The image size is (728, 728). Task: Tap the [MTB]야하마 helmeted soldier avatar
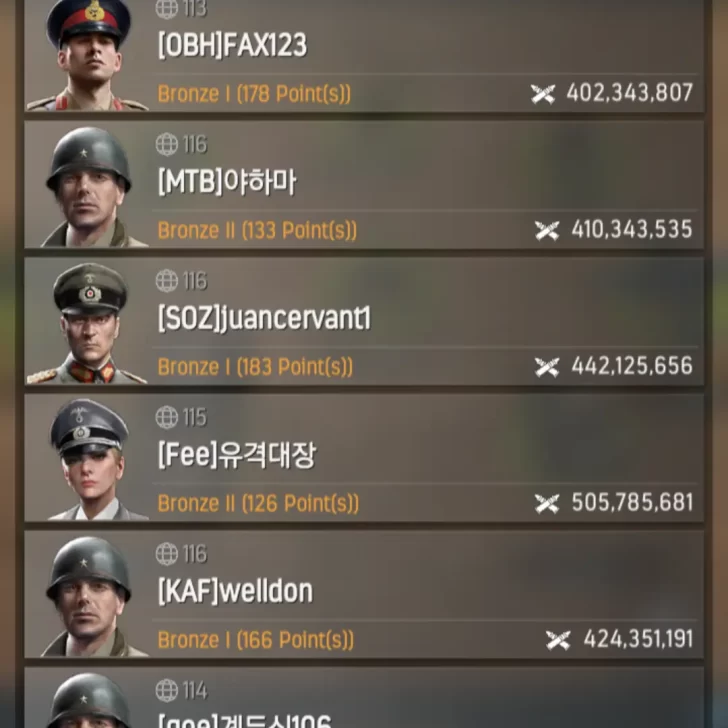pyautogui.click(x=88, y=187)
